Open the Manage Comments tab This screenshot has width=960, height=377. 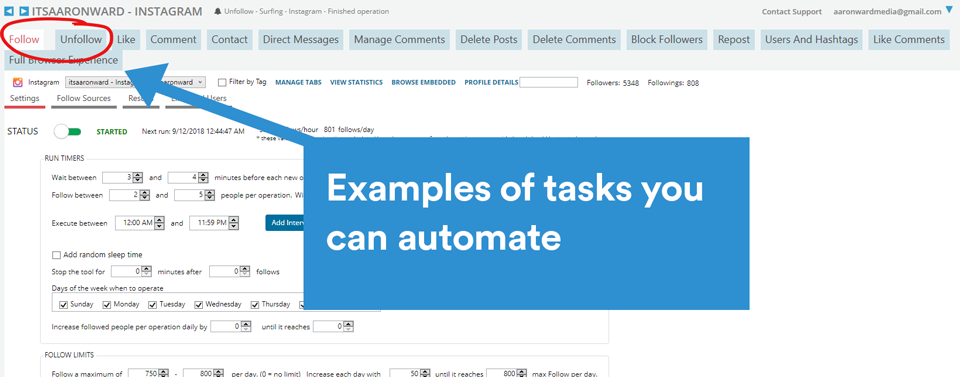399,39
